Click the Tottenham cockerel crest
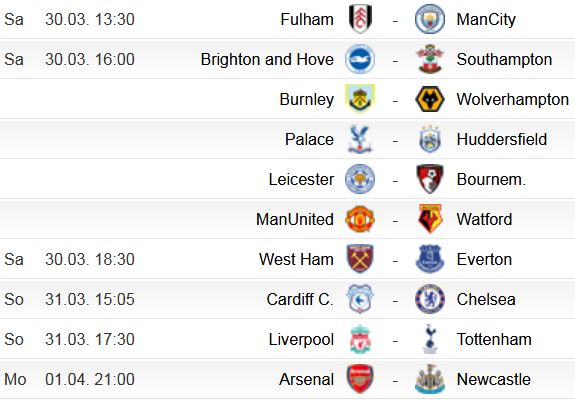Image resolution: width=575 pixels, height=400 pixels. [x=430, y=339]
